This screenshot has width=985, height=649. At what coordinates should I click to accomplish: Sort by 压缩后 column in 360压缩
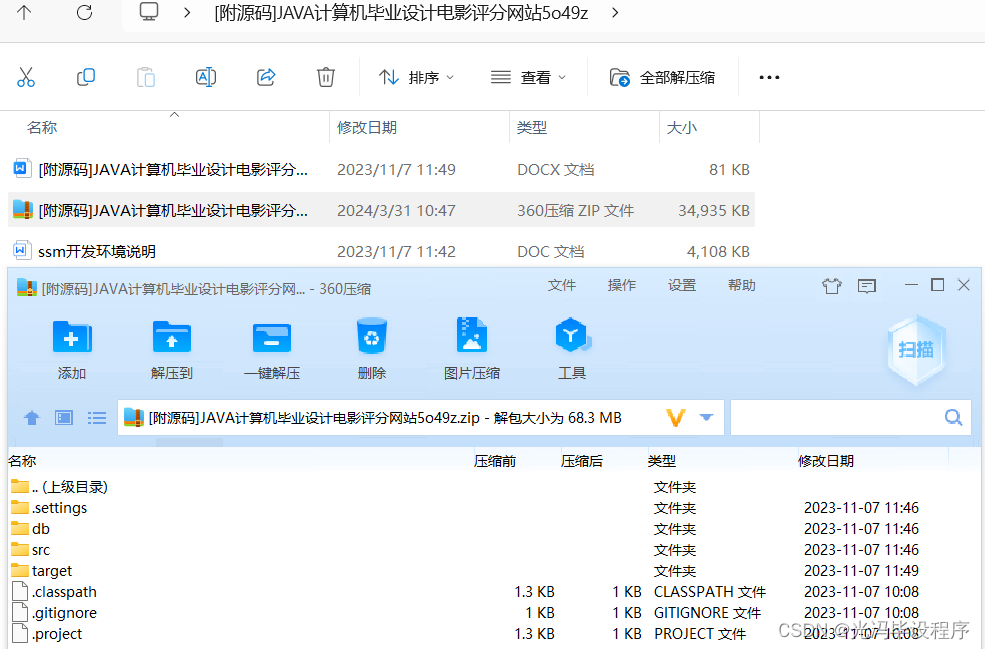coord(582,461)
